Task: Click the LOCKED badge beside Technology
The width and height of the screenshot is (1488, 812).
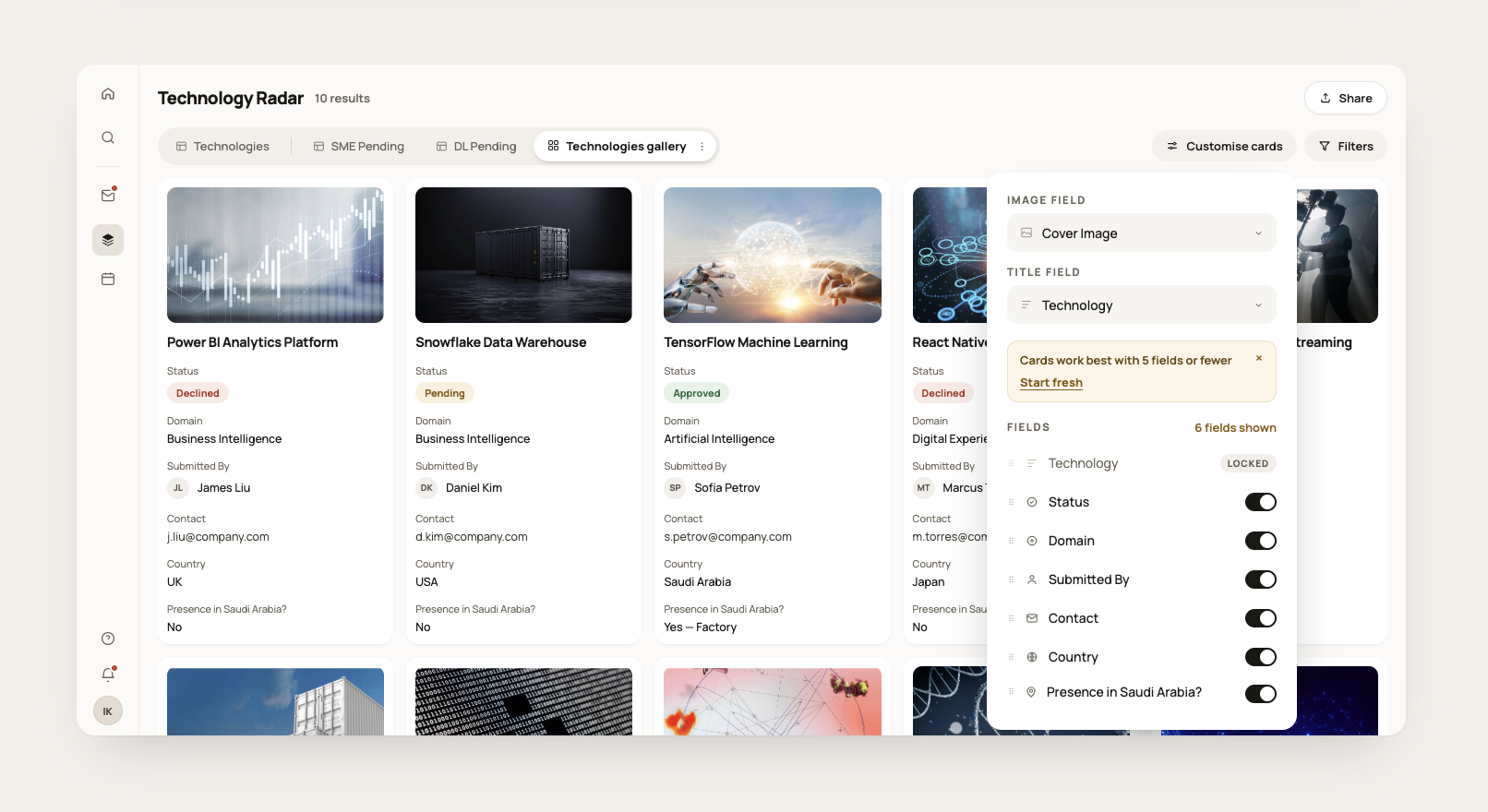Action: click(1248, 463)
